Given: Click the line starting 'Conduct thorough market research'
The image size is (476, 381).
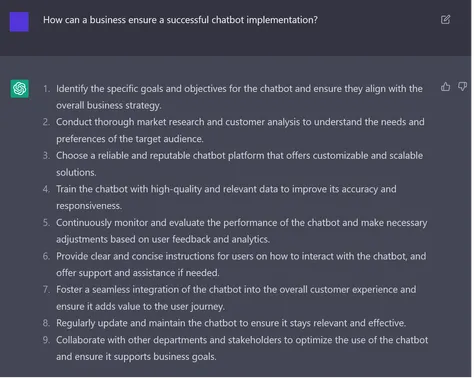Looking at the screenshot, I should coord(242,123).
